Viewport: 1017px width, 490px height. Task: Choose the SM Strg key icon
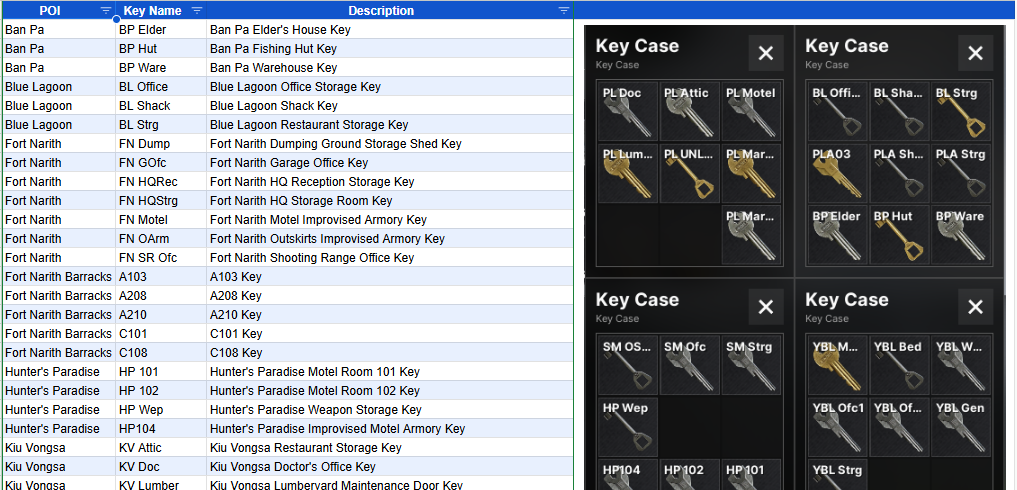click(x=752, y=365)
